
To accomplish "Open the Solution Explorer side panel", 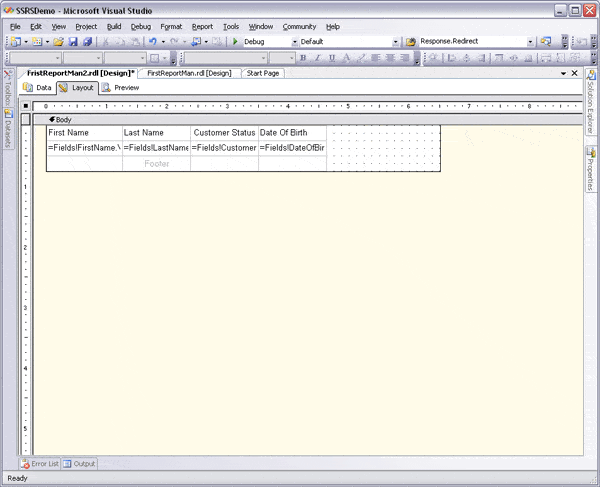I will pyautogui.click(x=591, y=102).
